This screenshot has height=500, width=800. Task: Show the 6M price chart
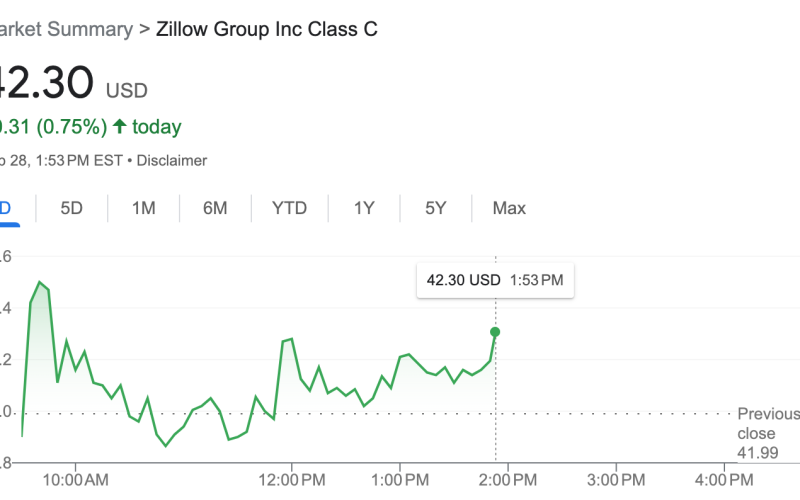215,208
